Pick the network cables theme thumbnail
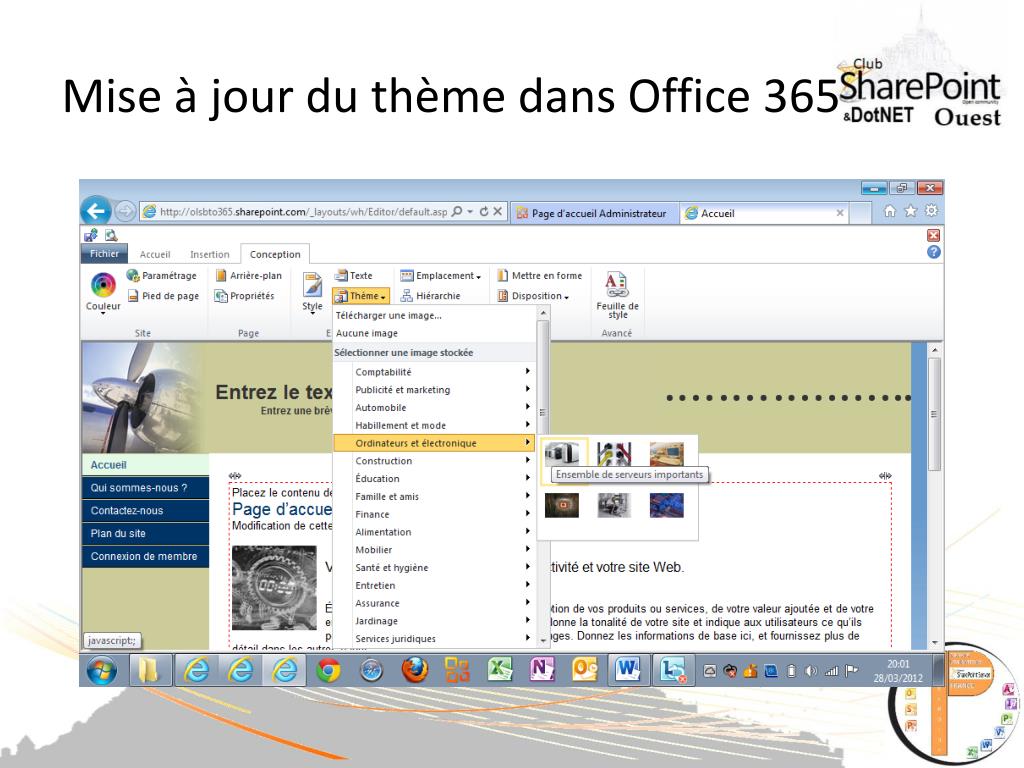 pos(614,453)
